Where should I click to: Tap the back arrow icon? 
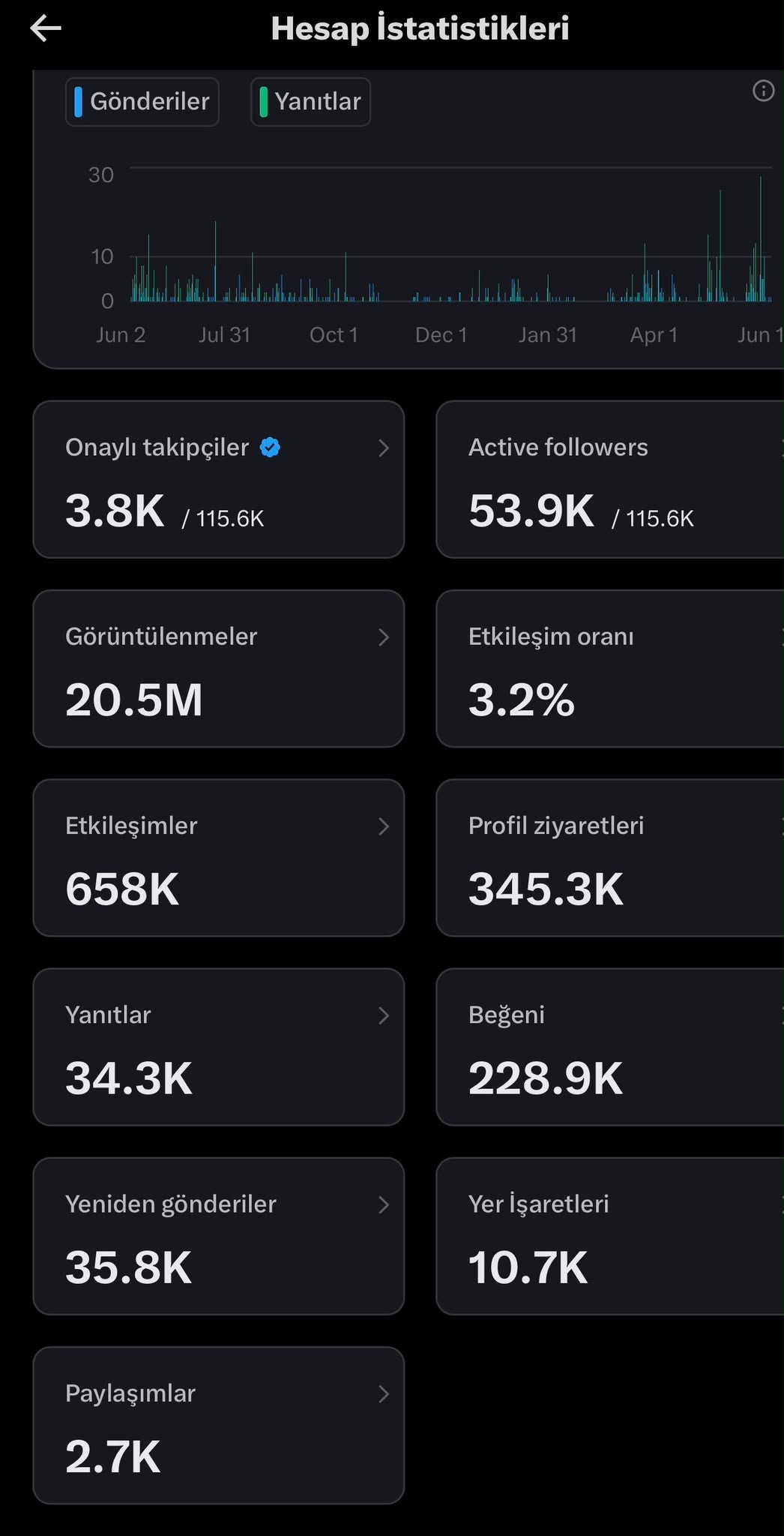[x=46, y=28]
